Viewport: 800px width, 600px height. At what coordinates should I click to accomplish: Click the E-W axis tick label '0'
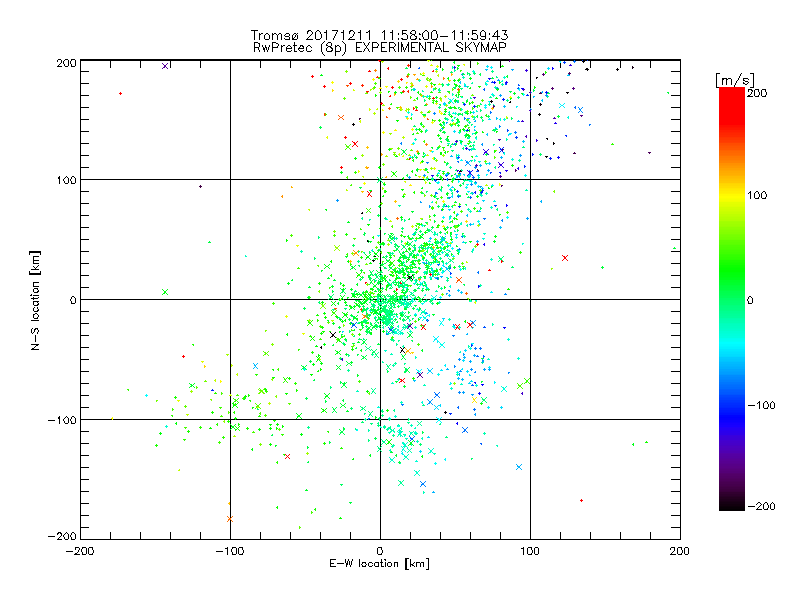click(x=380, y=551)
